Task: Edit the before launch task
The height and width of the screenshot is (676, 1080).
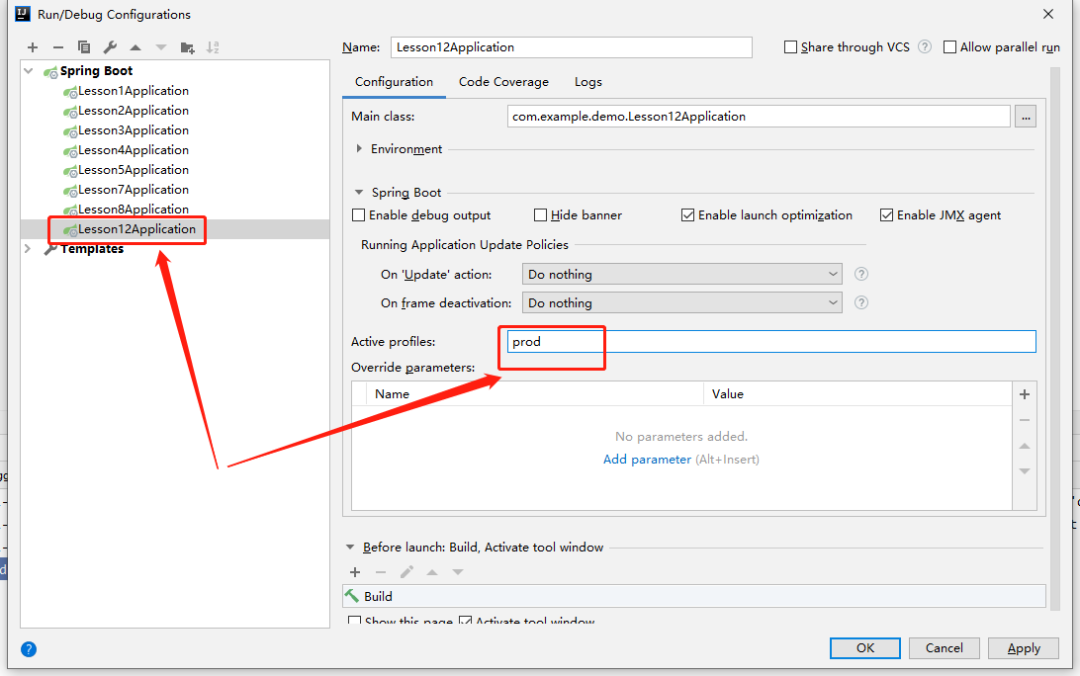Action: point(407,572)
